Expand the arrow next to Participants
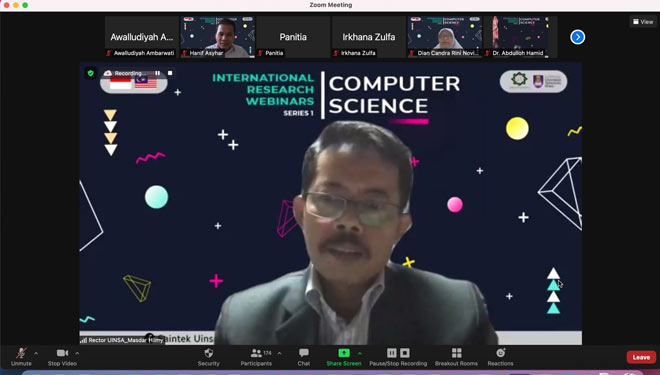 point(279,353)
